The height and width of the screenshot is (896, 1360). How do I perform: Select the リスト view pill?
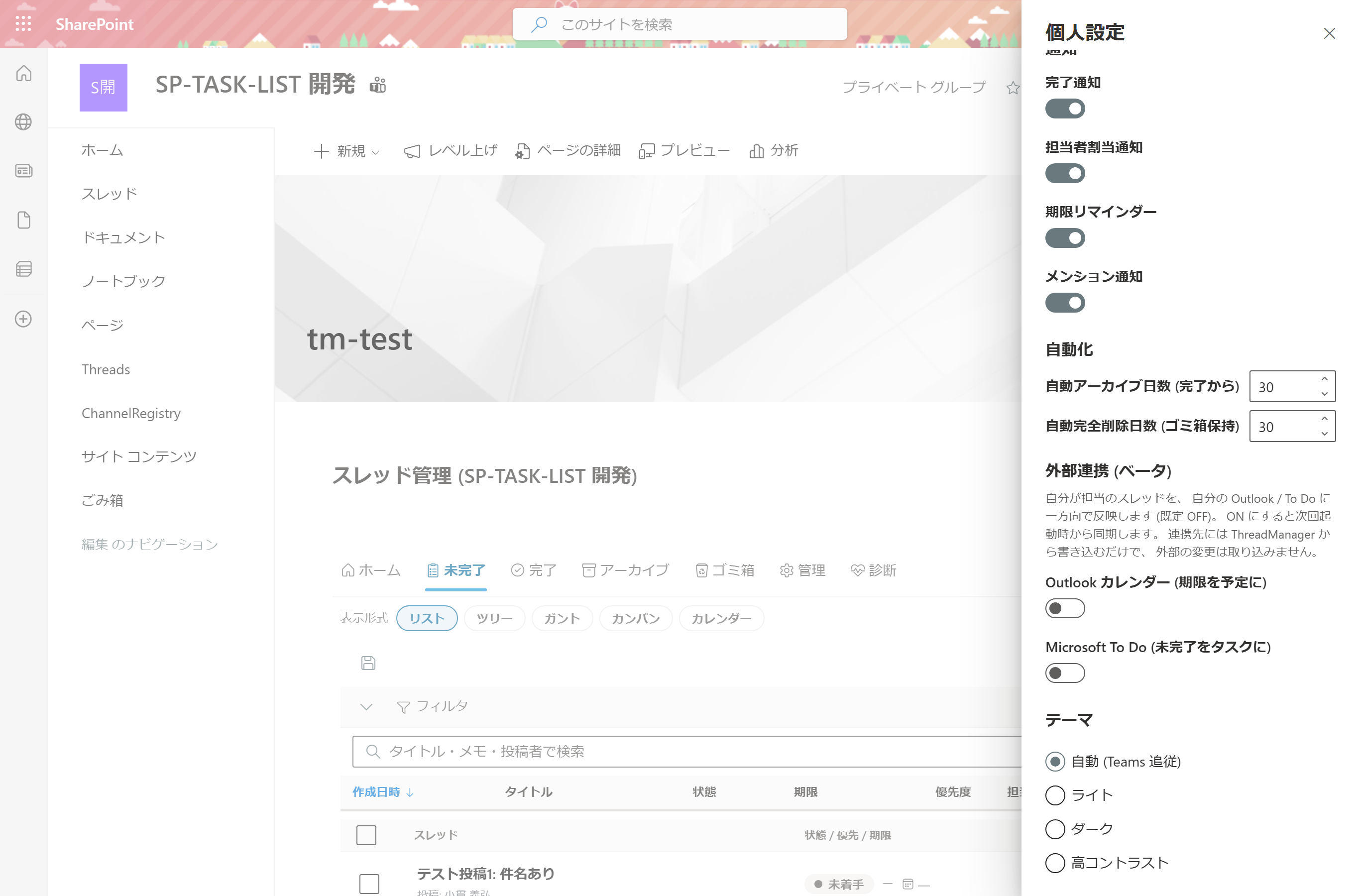click(427, 618)
